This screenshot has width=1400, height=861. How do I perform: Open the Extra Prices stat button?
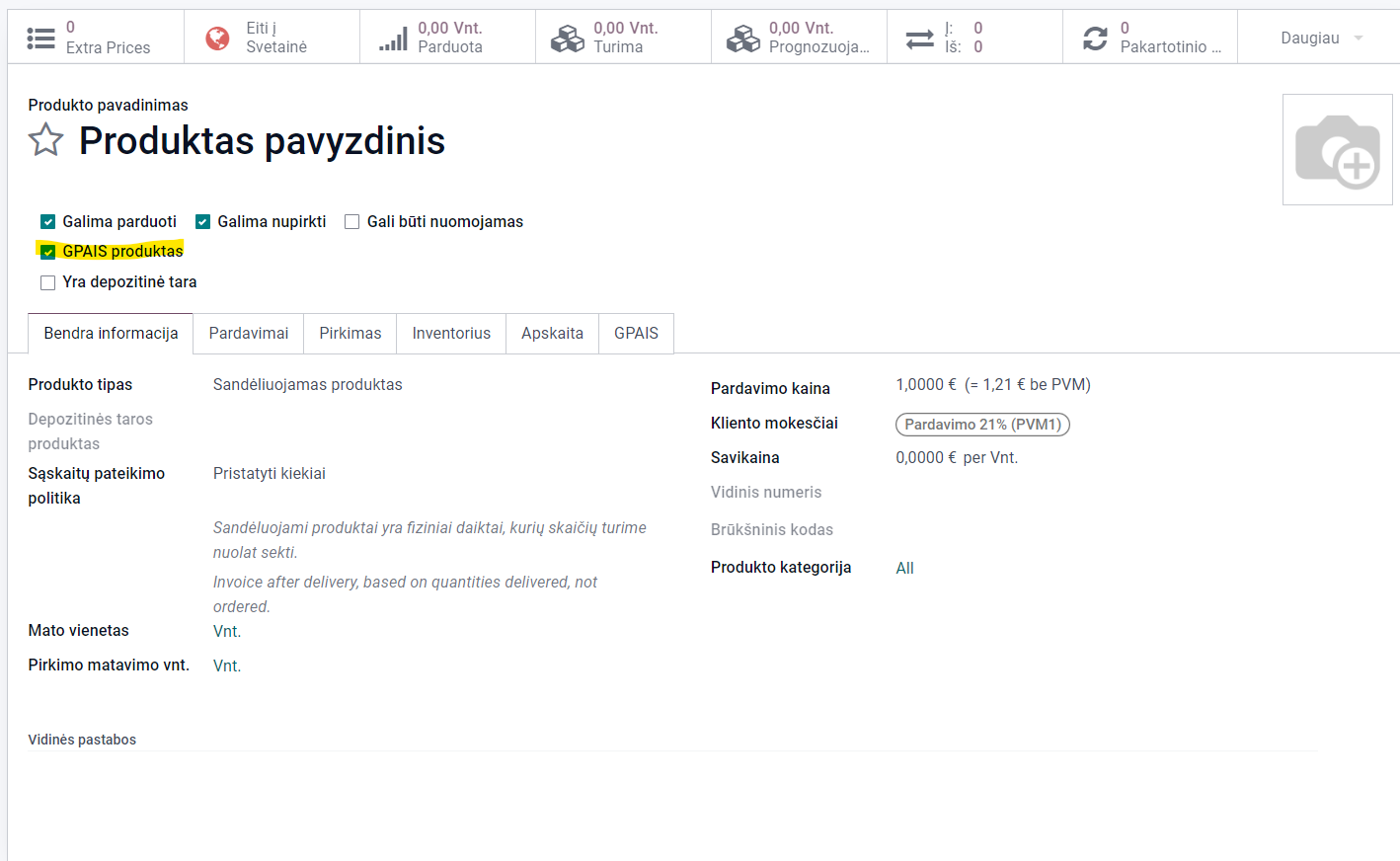(x=96, y=38)
